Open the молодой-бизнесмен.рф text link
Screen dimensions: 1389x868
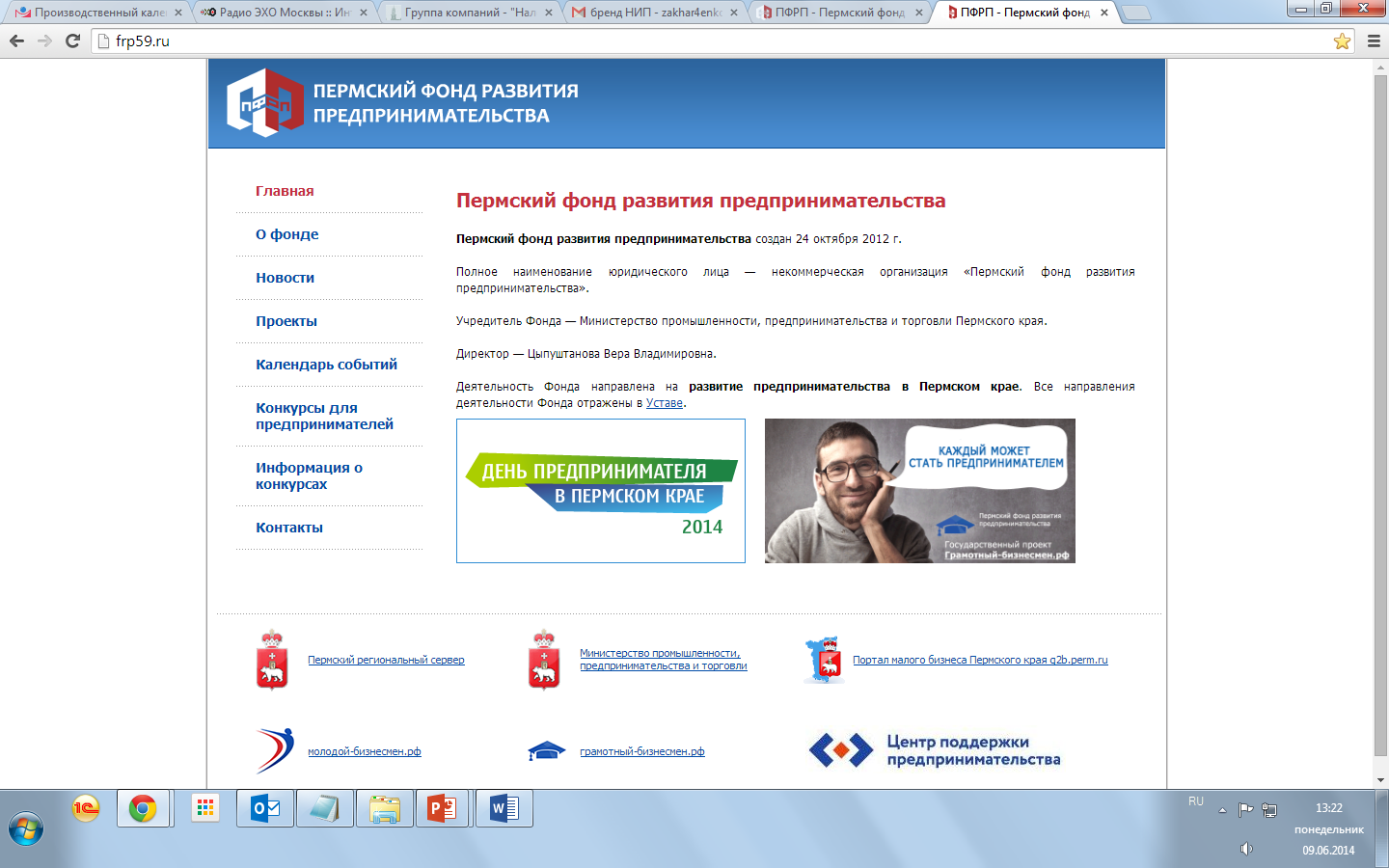pos(364,751)
